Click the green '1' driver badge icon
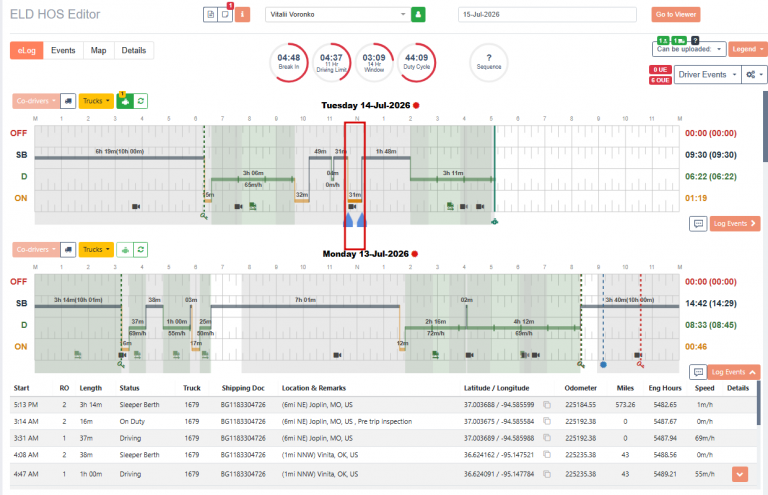 point(663,41)
